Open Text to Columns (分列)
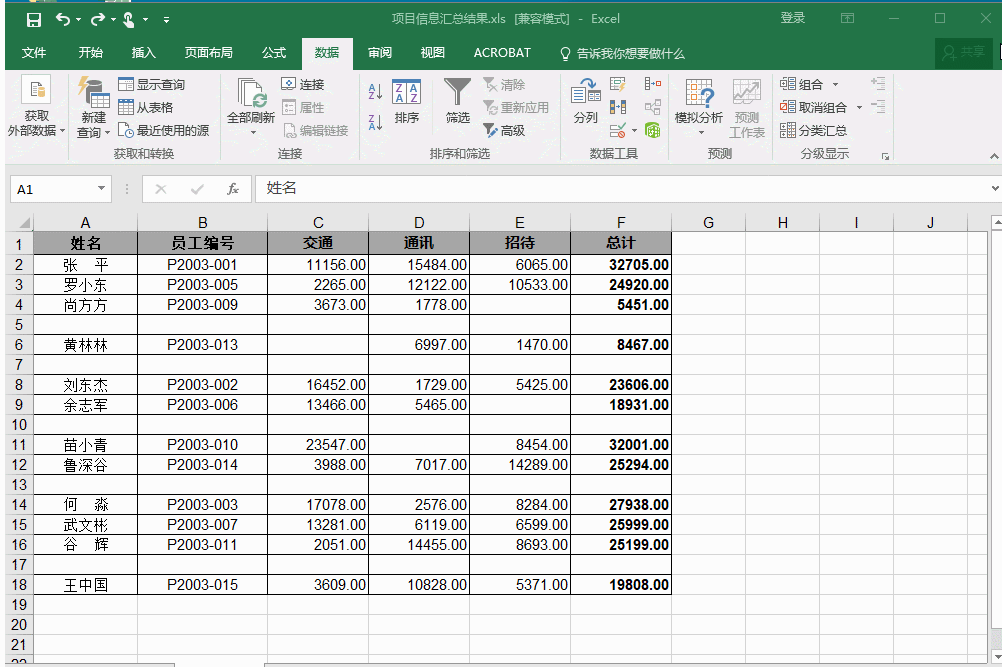1002x667 pixels. (585, 101)
